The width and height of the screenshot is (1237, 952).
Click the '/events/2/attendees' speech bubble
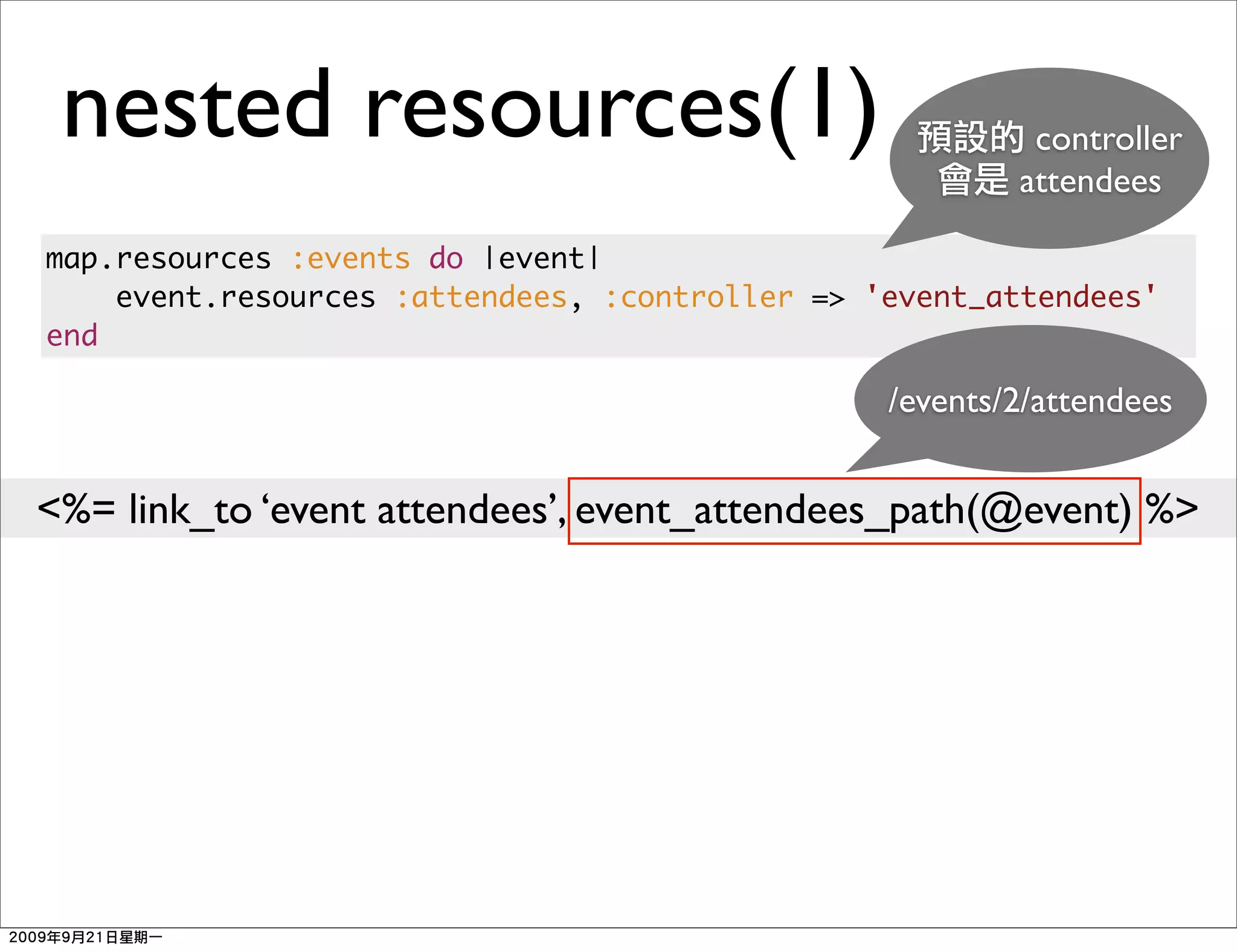click(x=1030, y=401)
